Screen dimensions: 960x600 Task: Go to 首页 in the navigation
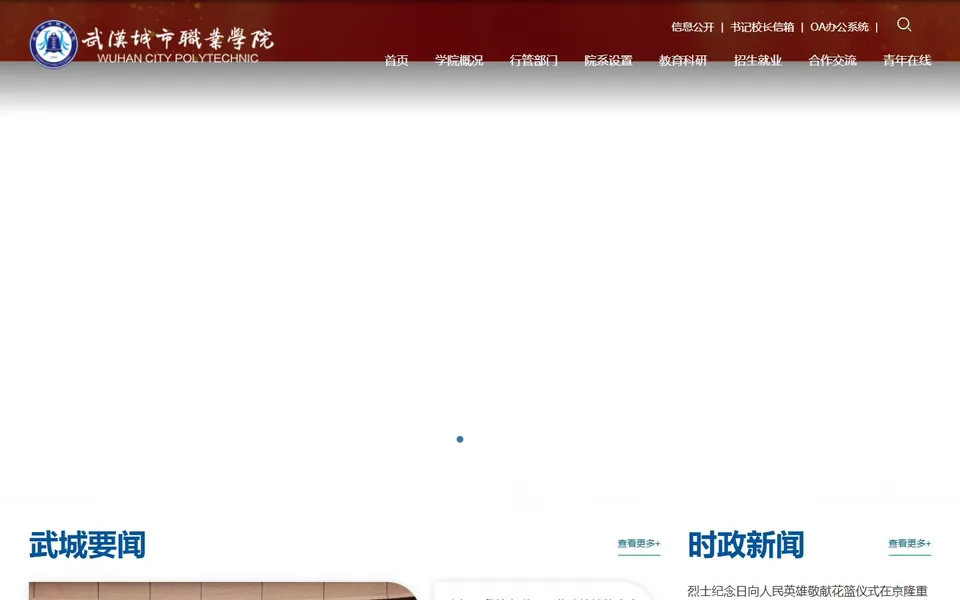point(396,60)
